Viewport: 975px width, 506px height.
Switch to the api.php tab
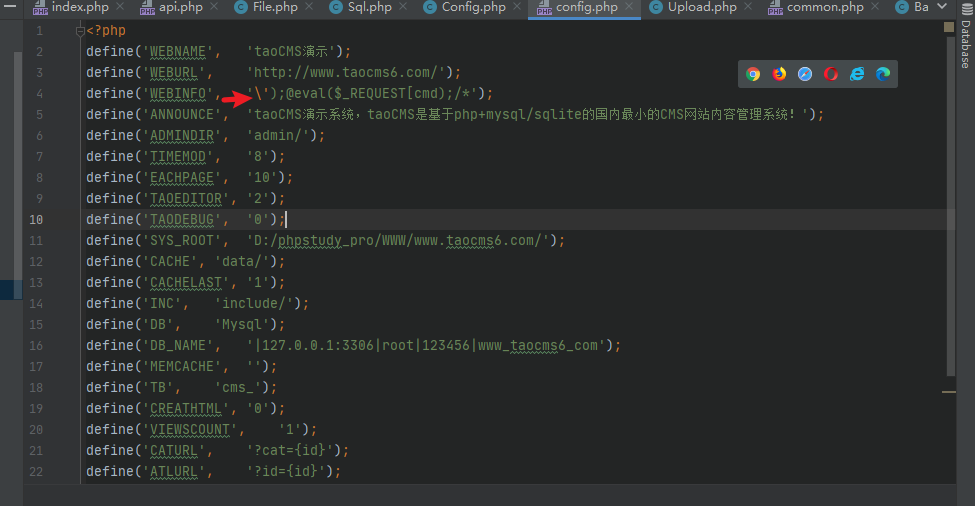point(180,7)
